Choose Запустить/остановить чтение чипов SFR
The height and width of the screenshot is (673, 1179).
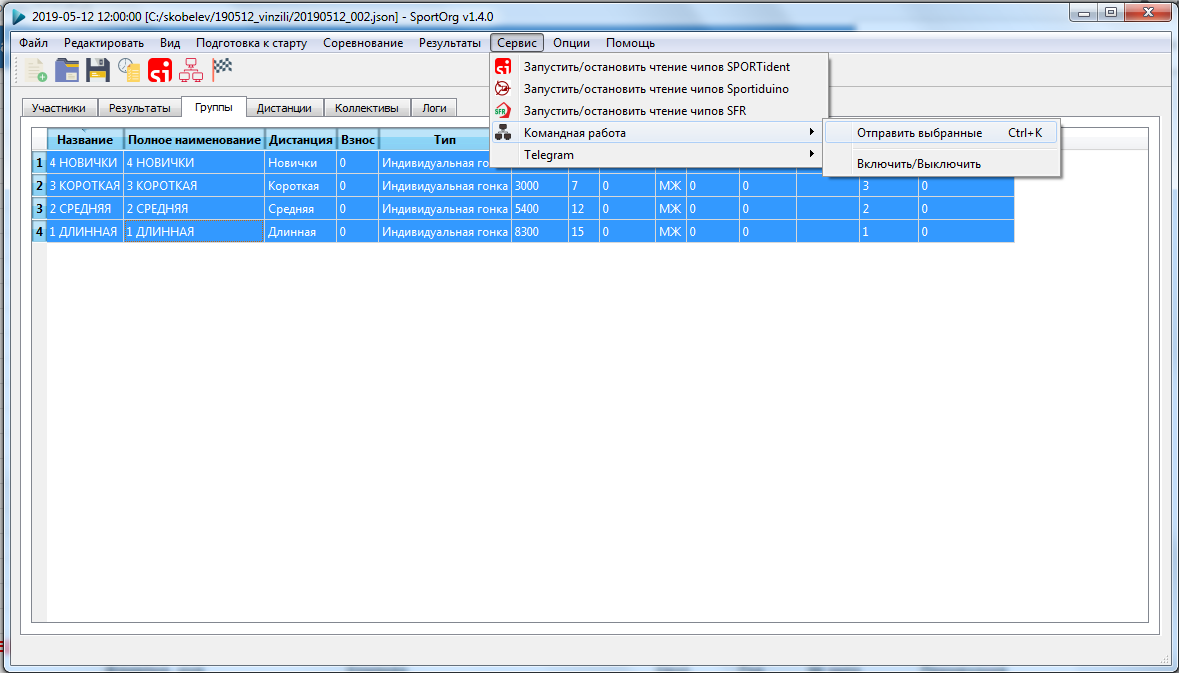[659, 111]
